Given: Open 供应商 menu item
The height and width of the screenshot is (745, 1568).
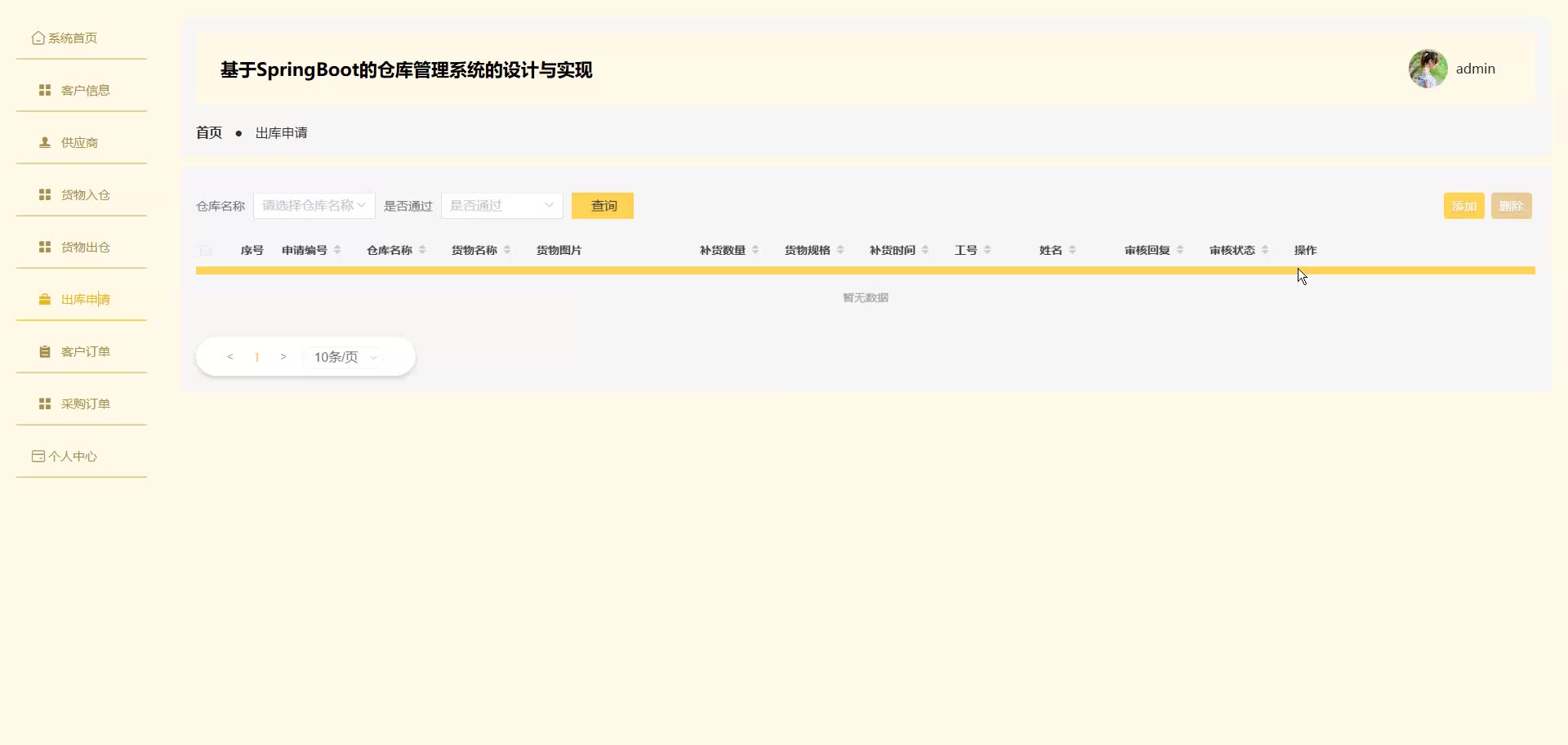Looking at the screenshot, I should (82, 142).
